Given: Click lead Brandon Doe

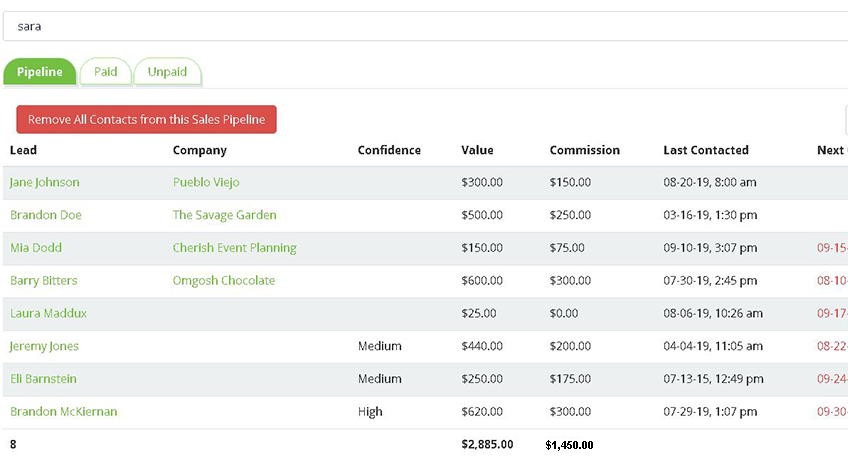Looking at the screenshot, I should tap(46, 215).
